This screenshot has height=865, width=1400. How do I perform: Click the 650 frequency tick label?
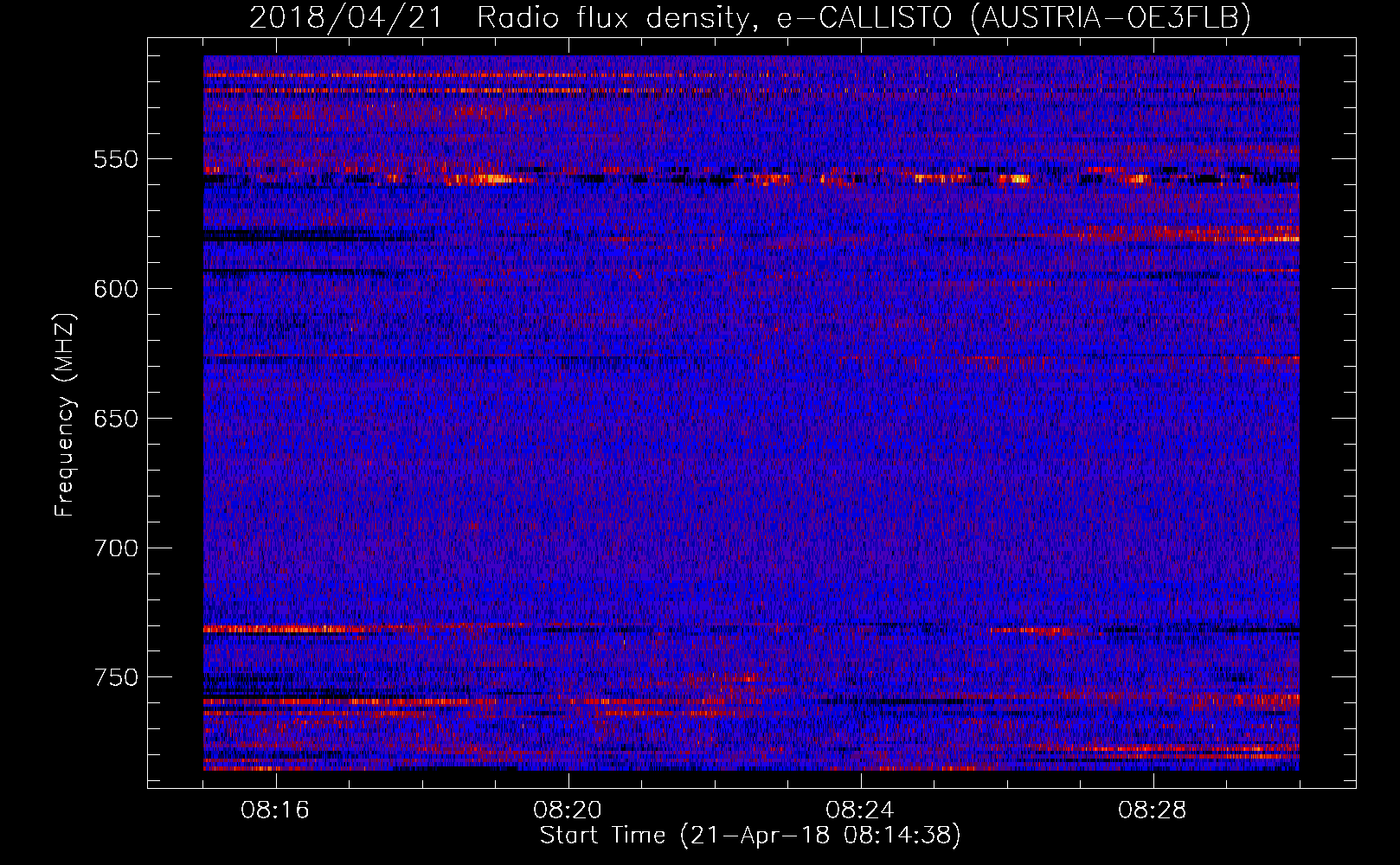pos(116,419)
